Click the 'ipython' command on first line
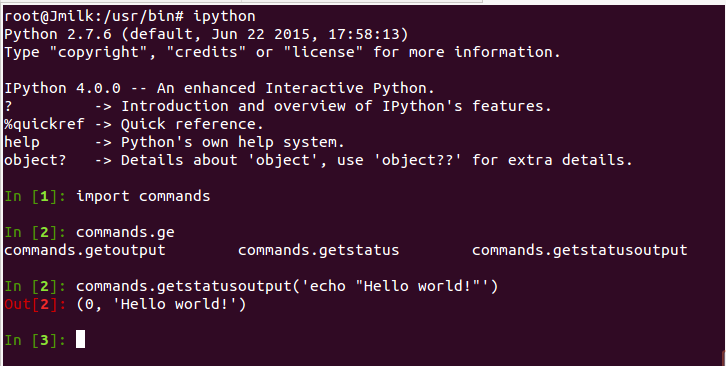 (x=224, y=17)
